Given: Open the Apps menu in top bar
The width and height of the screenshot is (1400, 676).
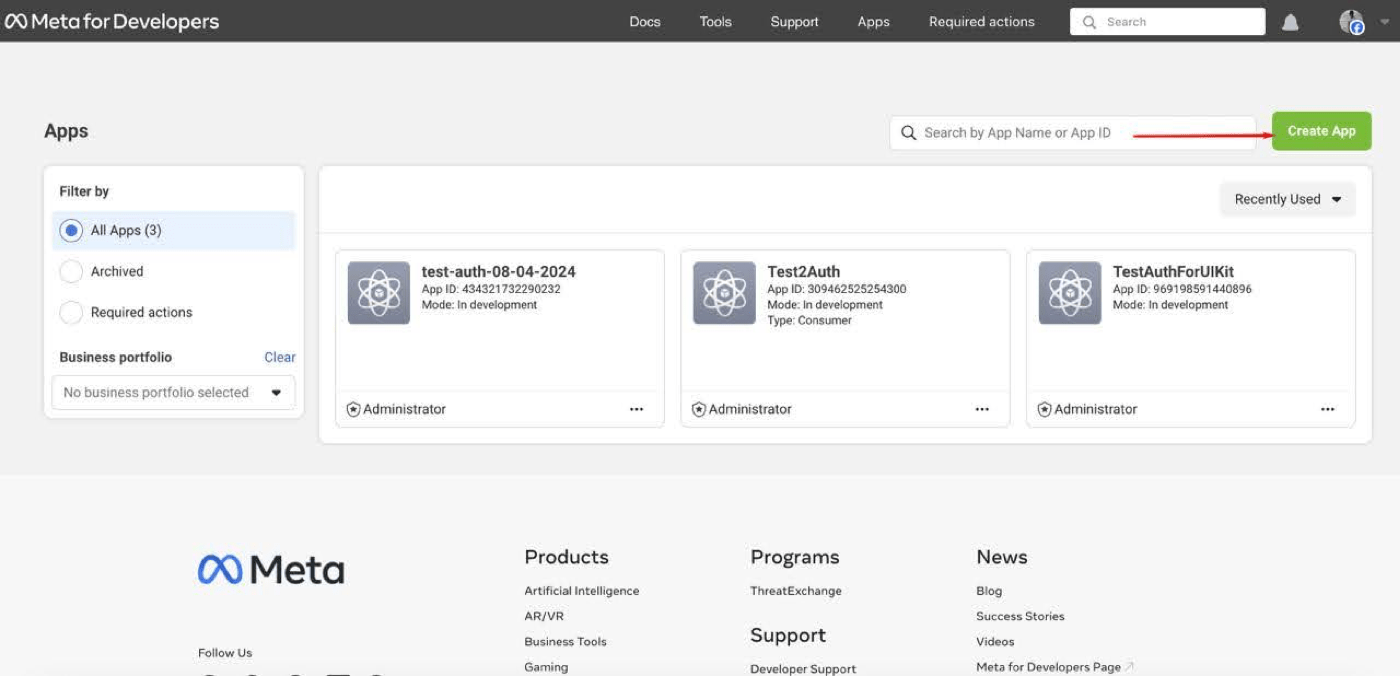Looking at the screenshot, I should point(874,21).
